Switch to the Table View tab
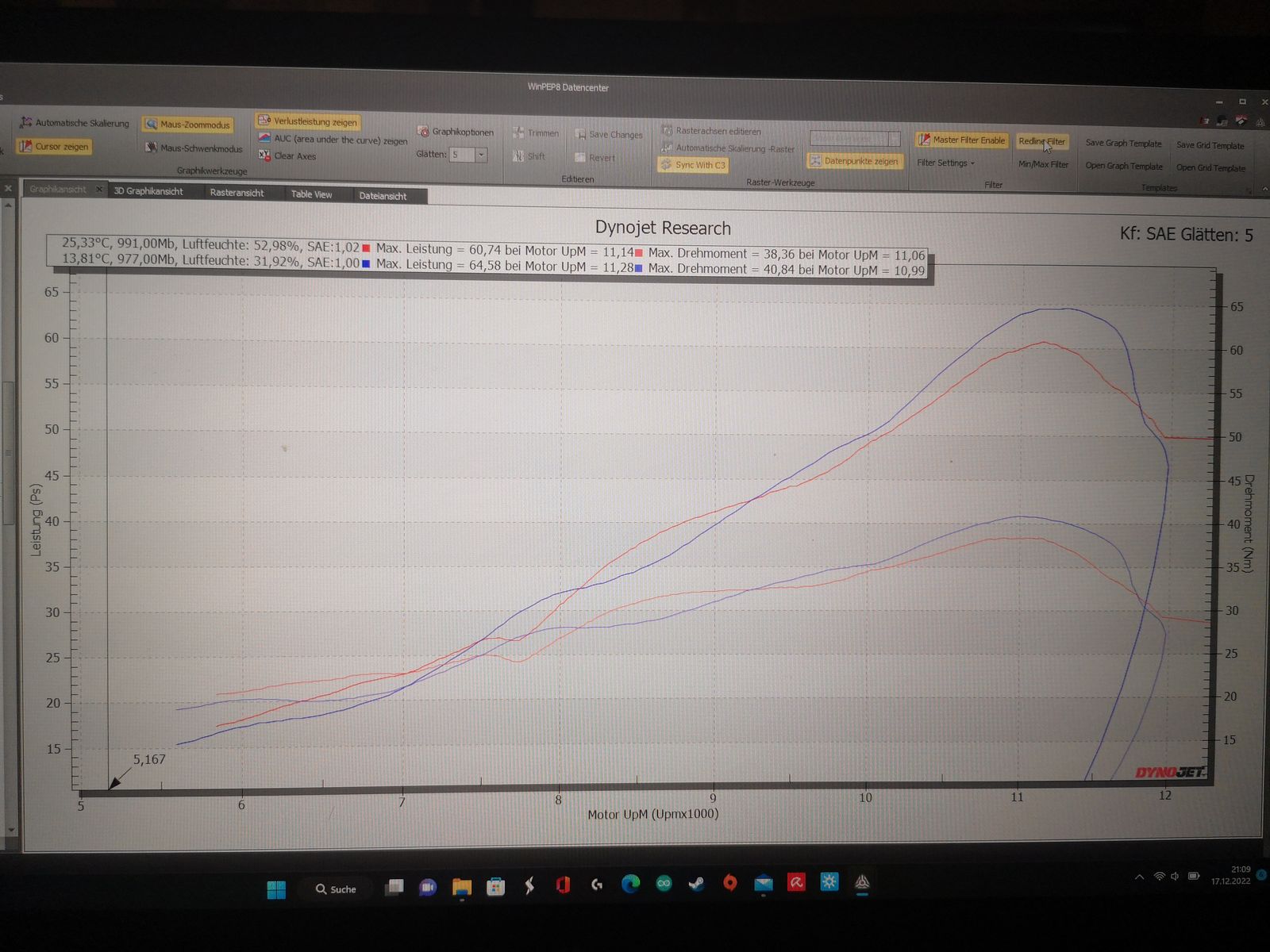 click(x=311, y=194)
